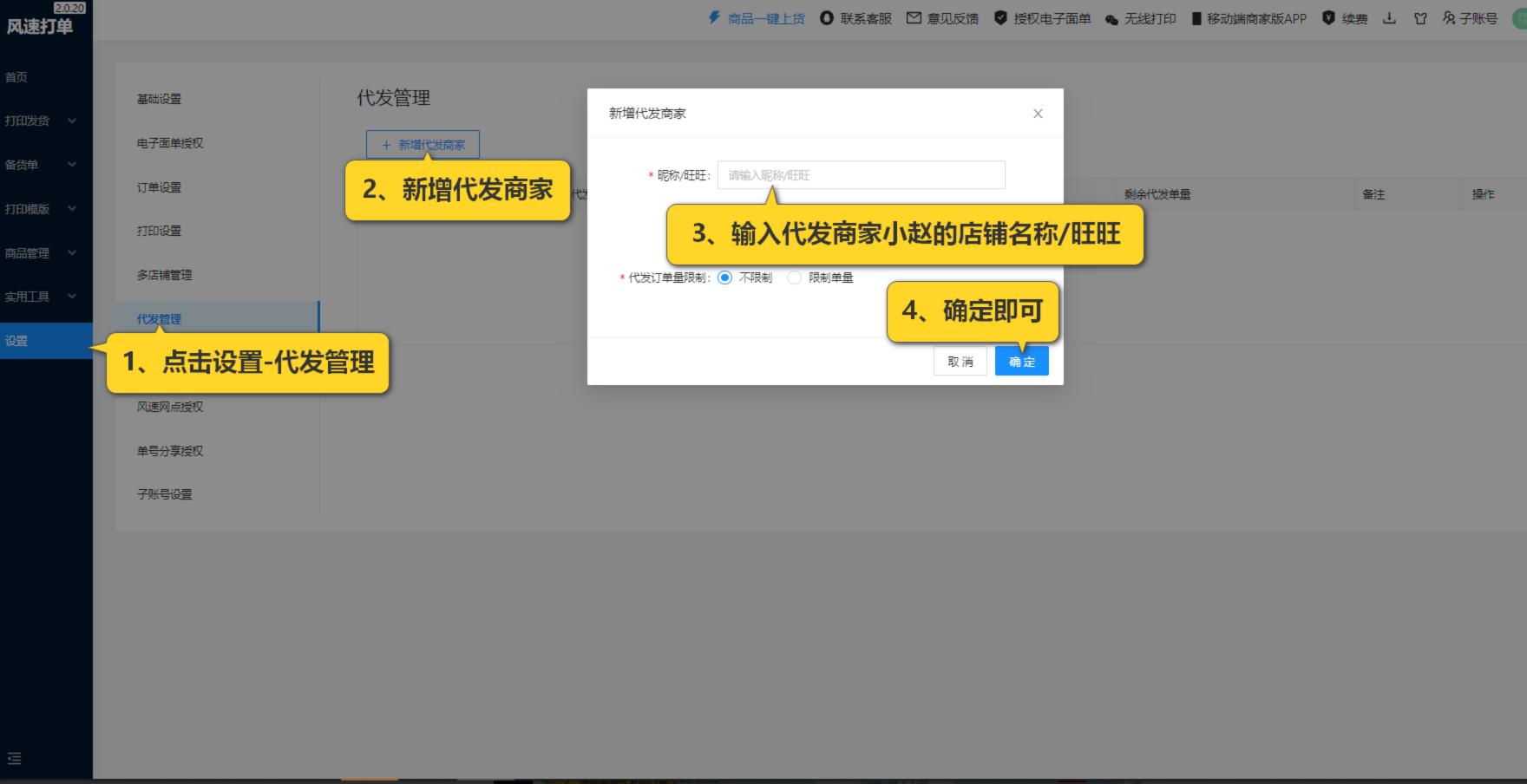The height and width of the screenshot is (784, 1527).
Task: Select the 不限制 radio button
Action: [724, 277]
